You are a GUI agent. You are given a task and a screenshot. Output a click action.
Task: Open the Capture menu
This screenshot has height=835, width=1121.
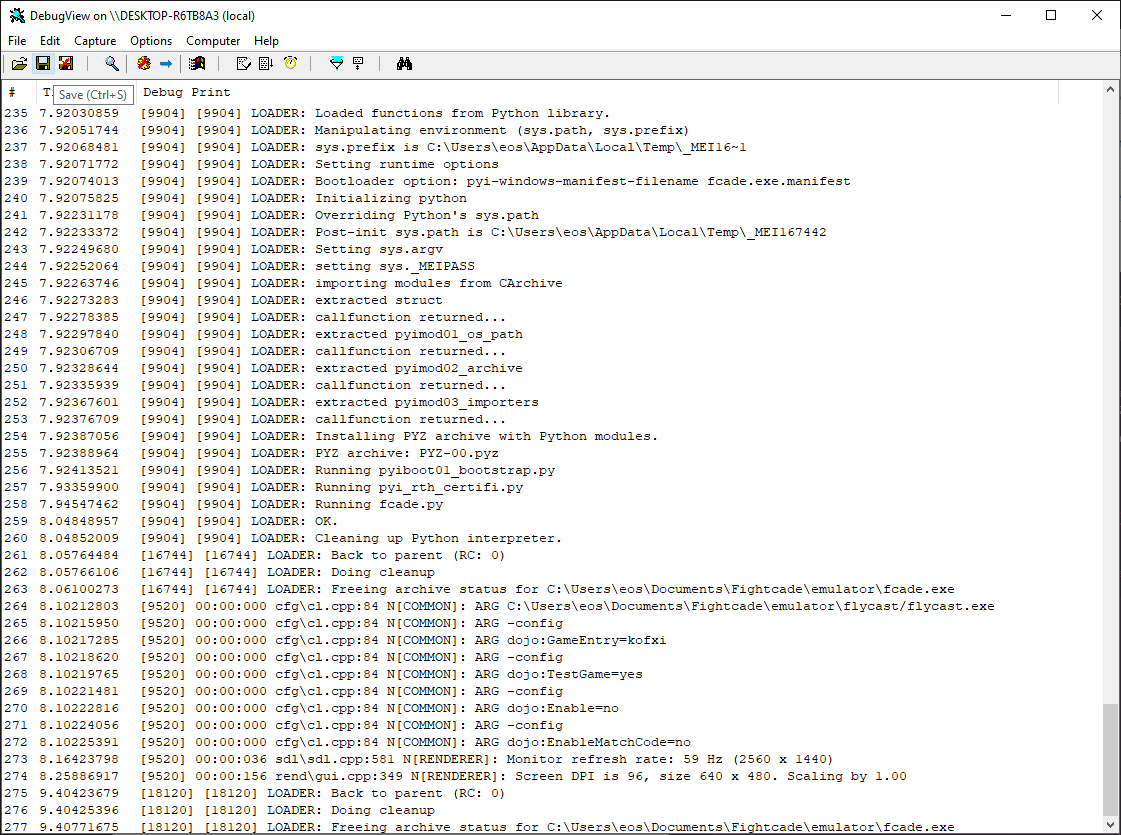coord(95,41)
